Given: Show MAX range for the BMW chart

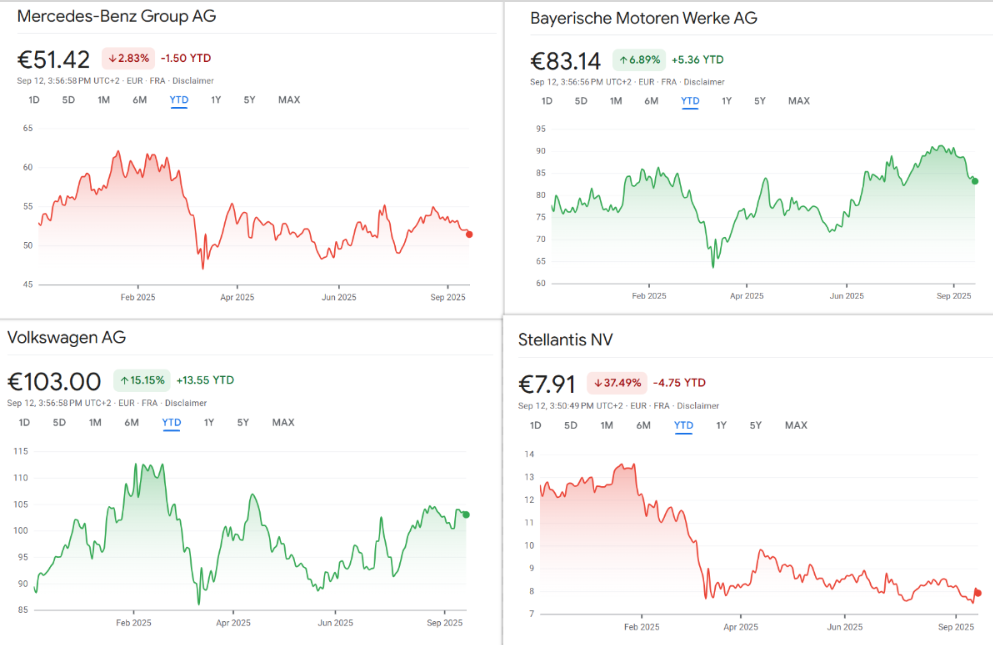Looking at the screenshot, I should pyautogui.click(x=798, y=101).
